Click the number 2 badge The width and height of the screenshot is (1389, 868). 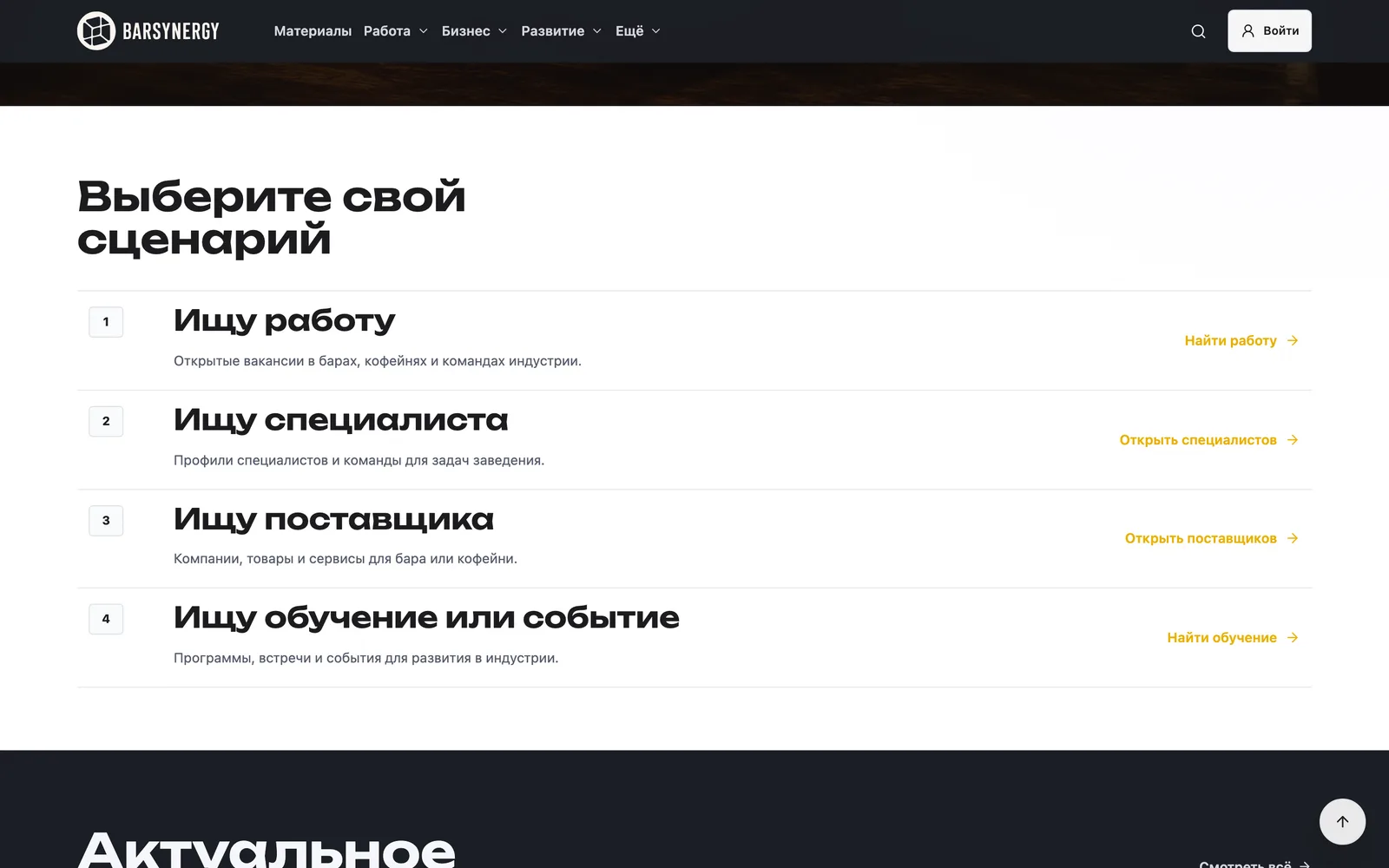[106, 421]
